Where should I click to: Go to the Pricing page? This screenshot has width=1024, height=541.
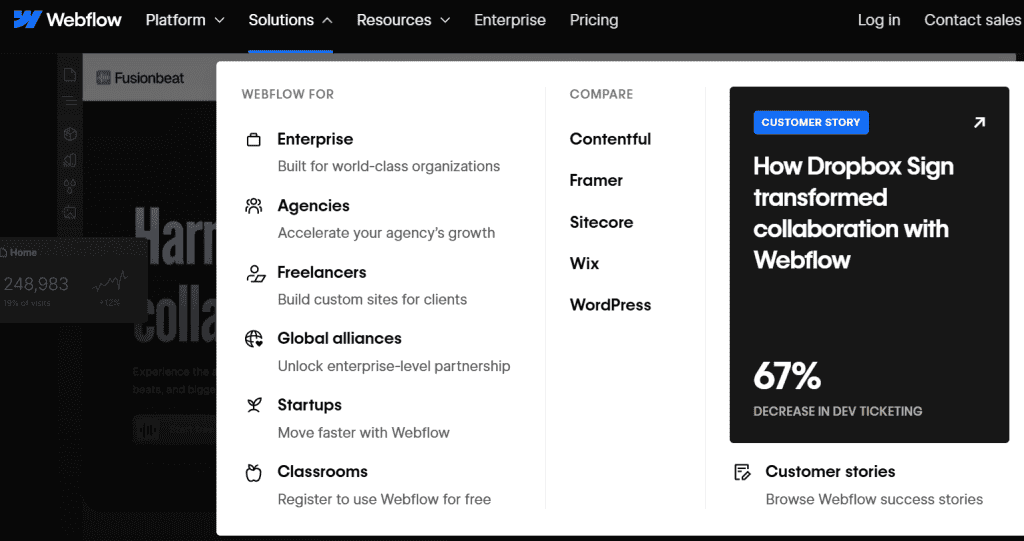click(594, 20)
